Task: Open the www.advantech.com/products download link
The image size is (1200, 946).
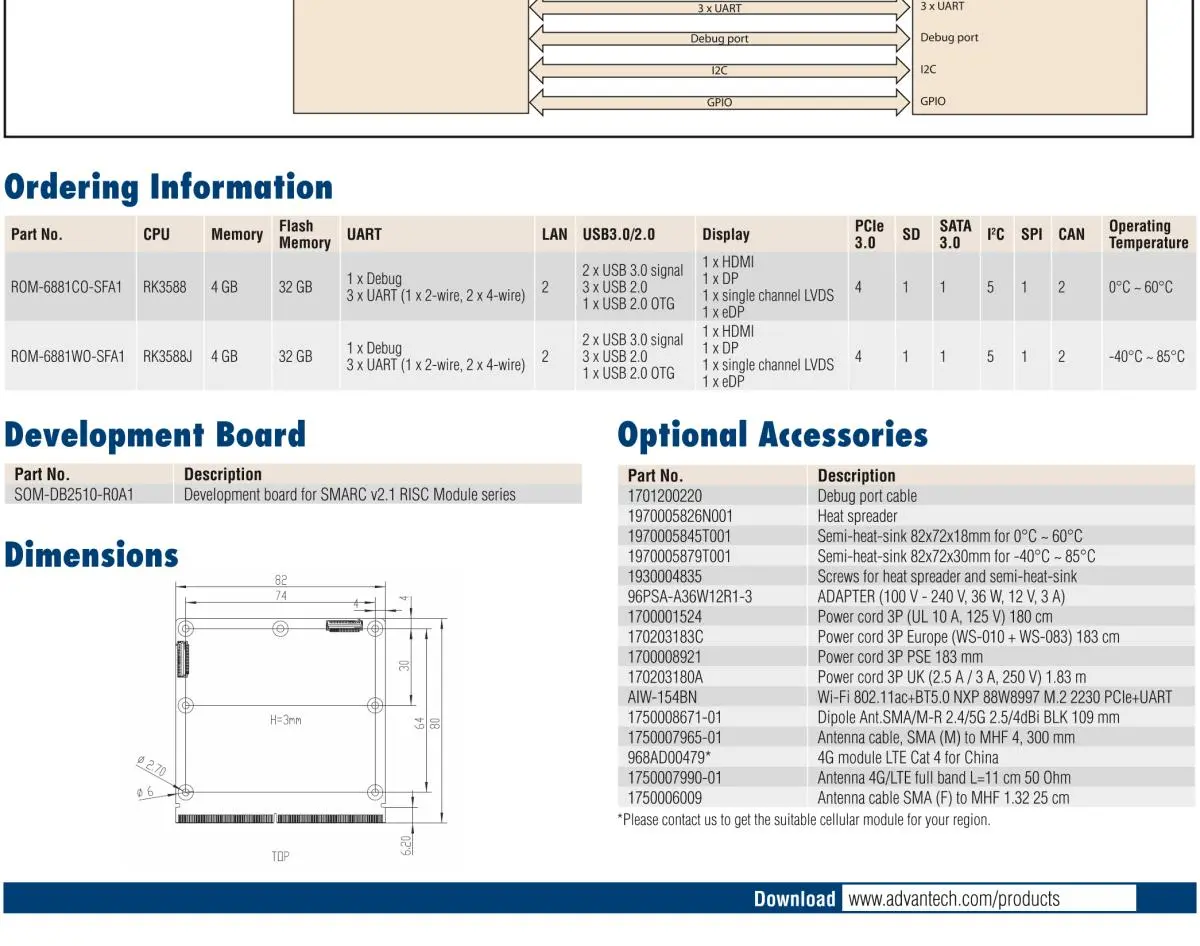Action: point(954,898)
